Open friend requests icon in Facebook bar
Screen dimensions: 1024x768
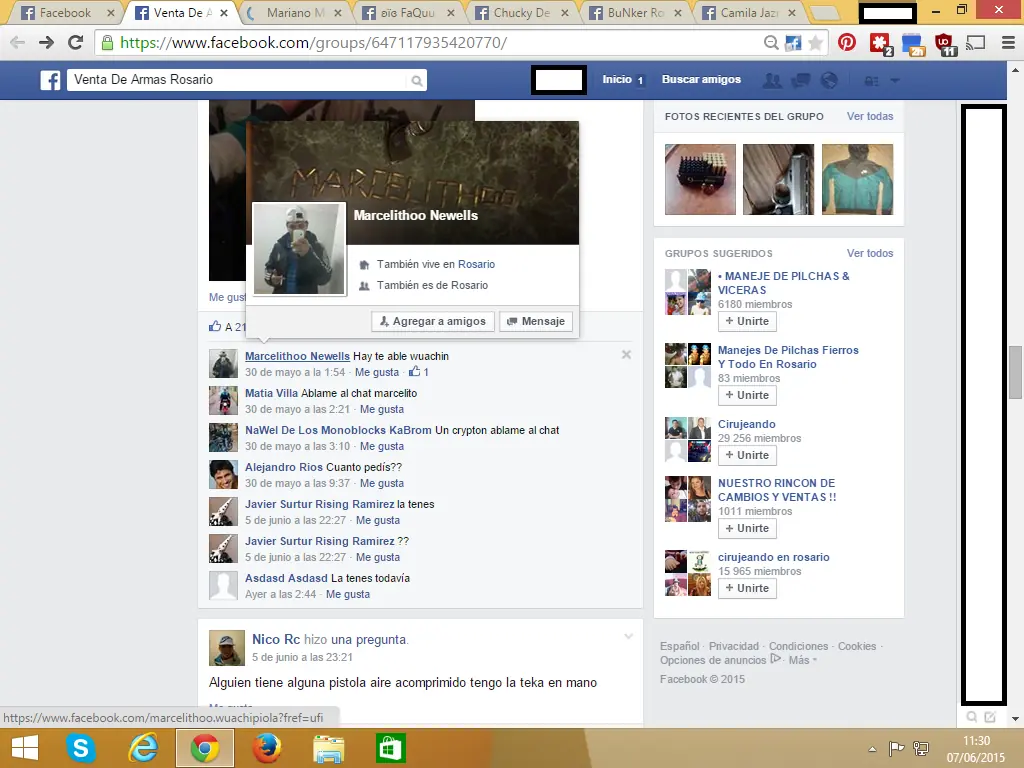tap(772, 80)
